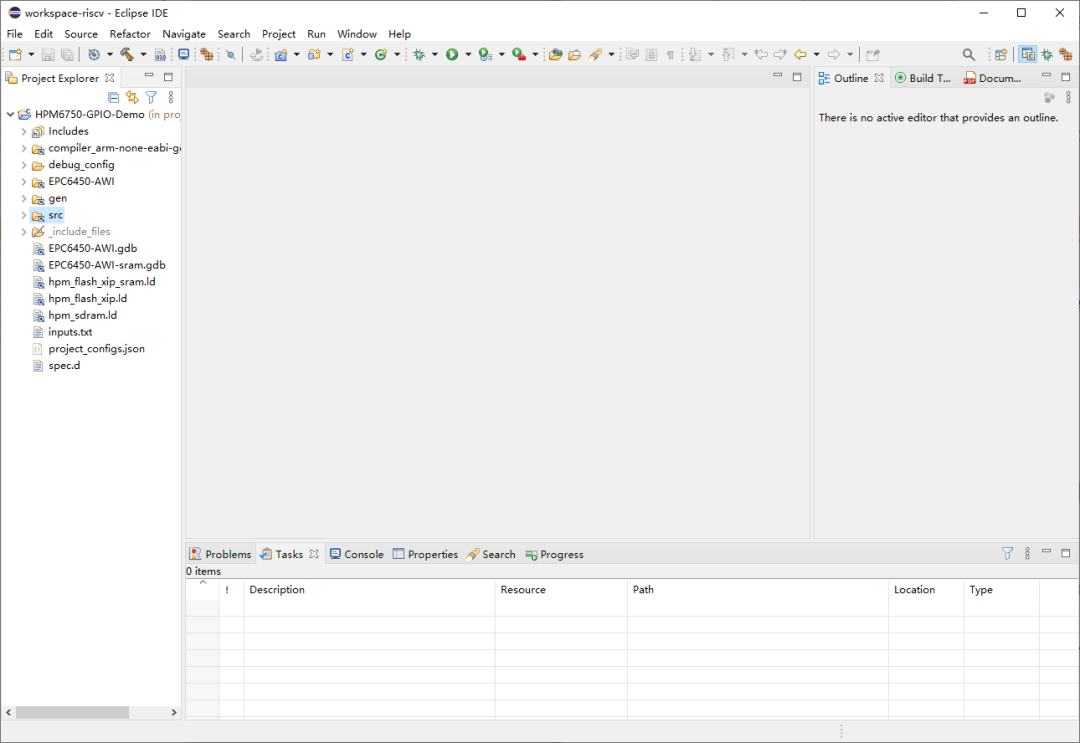Collapse the HPM6750-GPIO-Demo project node
Screen dimensions: 1080x743
(10, 114)
